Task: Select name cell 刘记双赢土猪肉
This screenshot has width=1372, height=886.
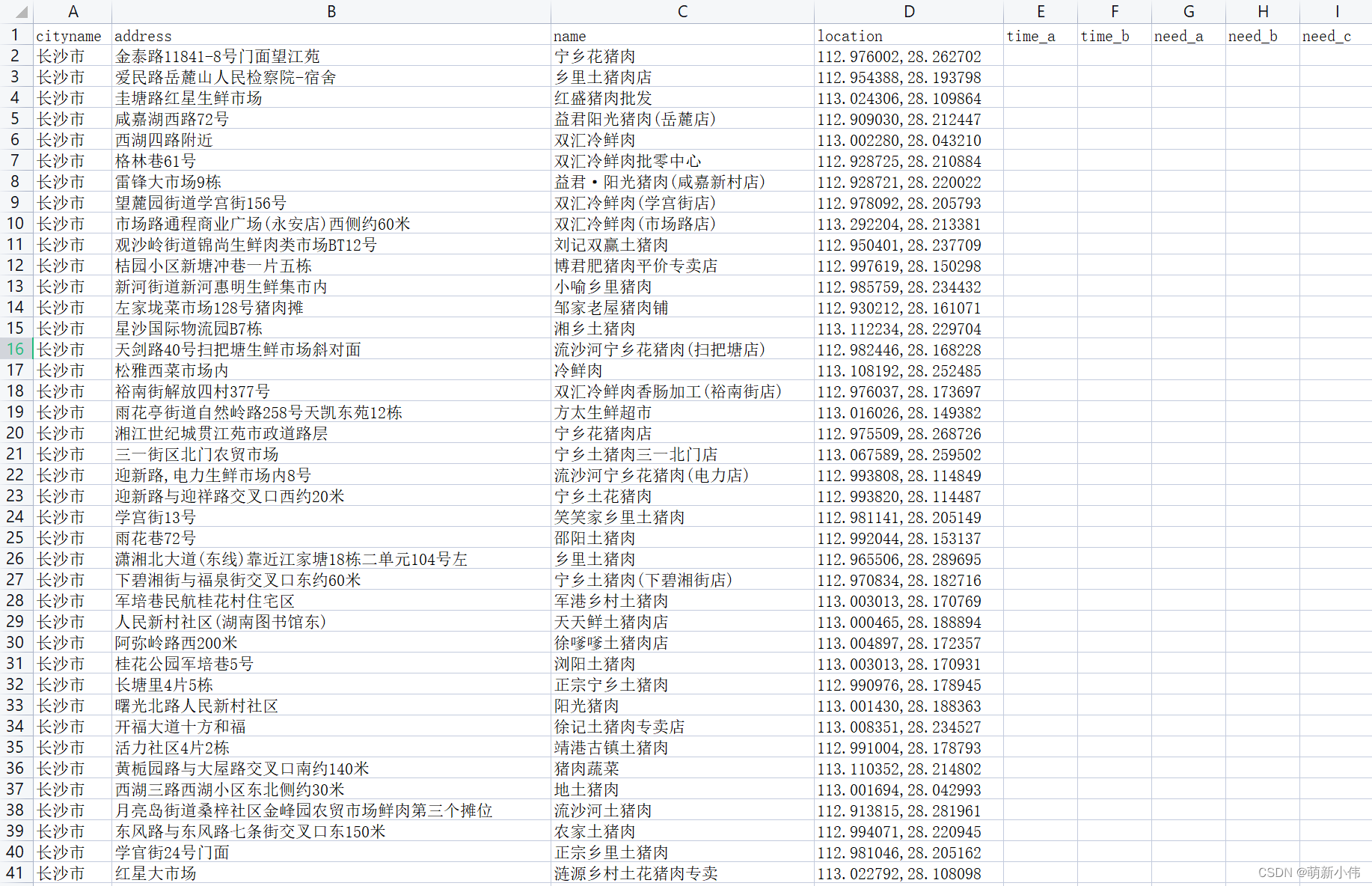Action: point(682,245)
